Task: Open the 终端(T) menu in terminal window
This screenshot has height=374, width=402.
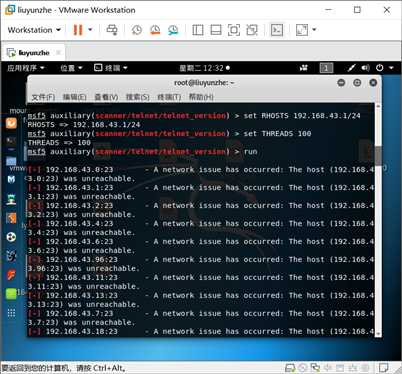Action: [169, 97]
